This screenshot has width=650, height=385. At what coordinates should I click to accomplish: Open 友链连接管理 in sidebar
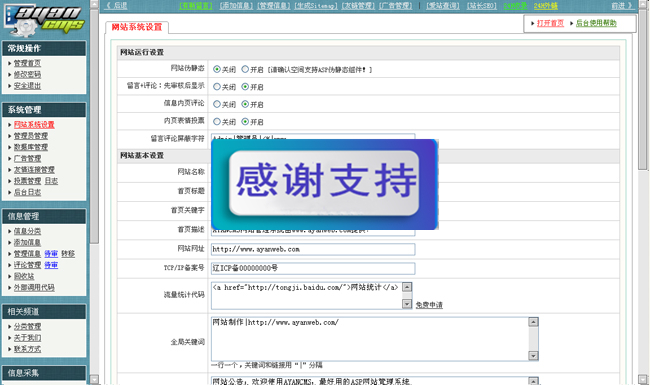click(x=34, y=169)
